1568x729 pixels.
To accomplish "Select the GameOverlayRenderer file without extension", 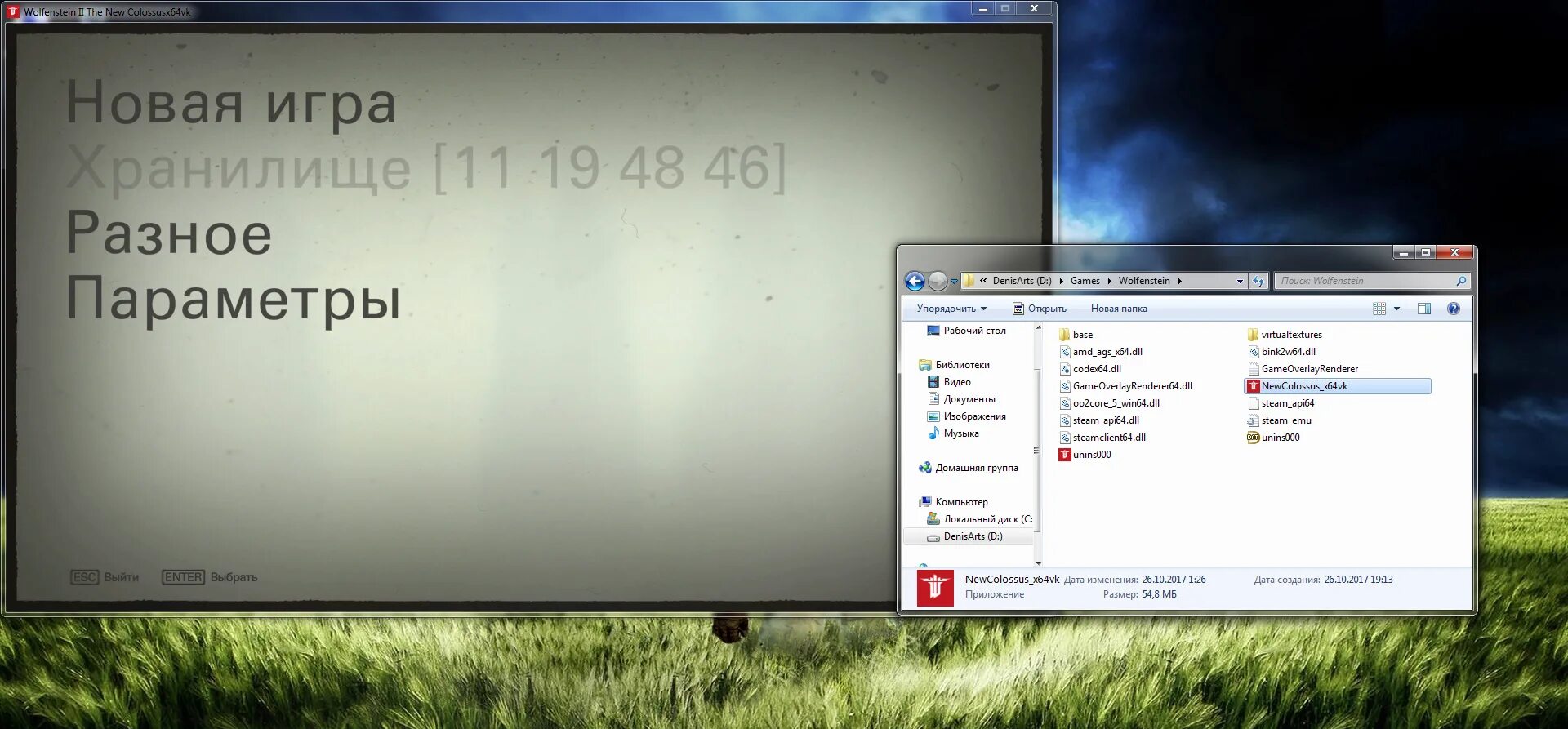I will tap(1303, 369).
